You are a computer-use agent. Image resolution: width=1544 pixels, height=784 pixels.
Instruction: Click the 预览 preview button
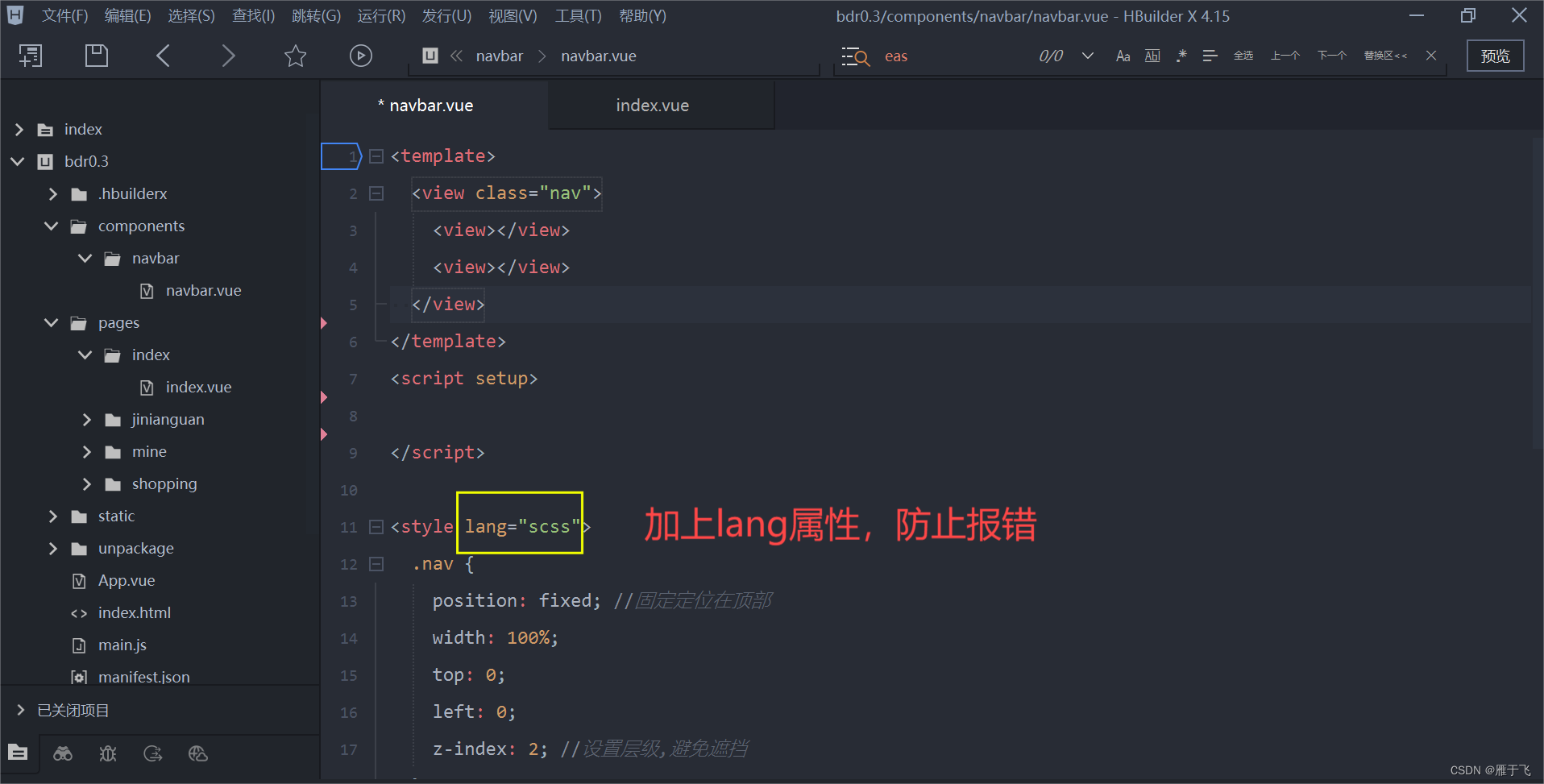pos(1495,56)
